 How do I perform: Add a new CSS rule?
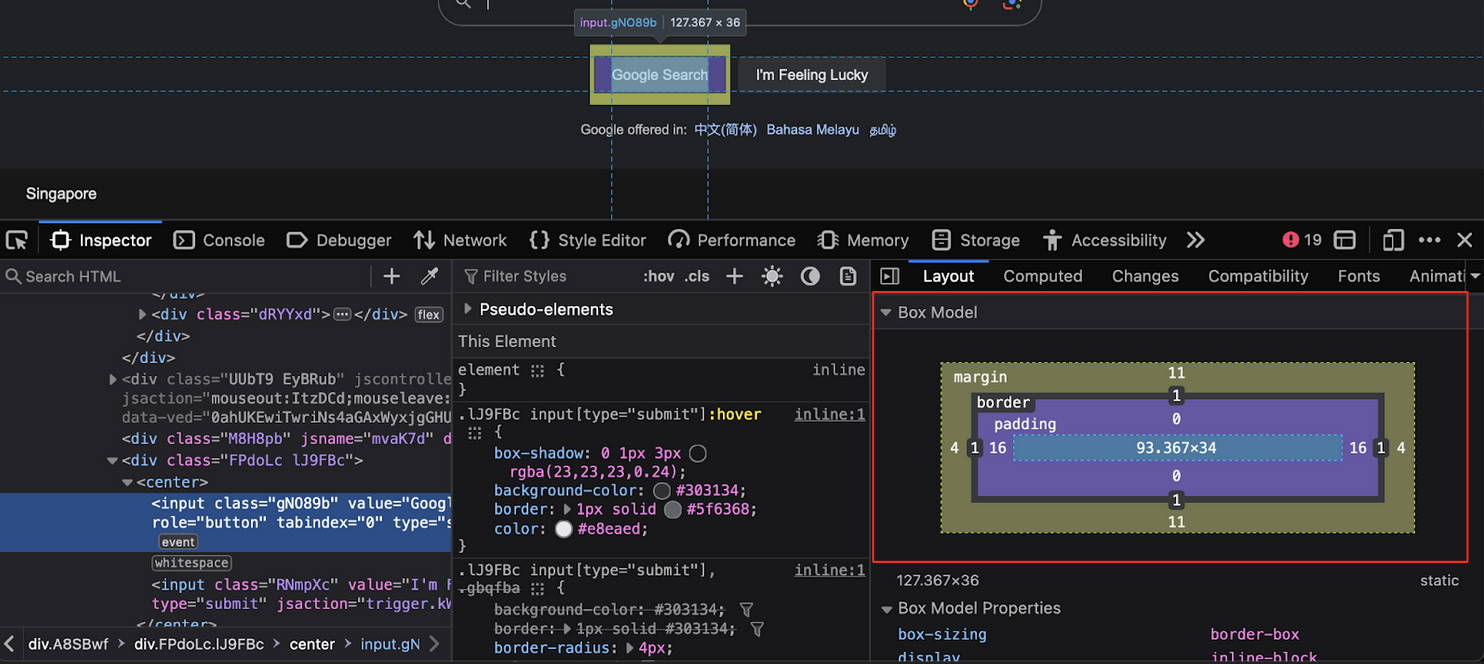[734, 276]
